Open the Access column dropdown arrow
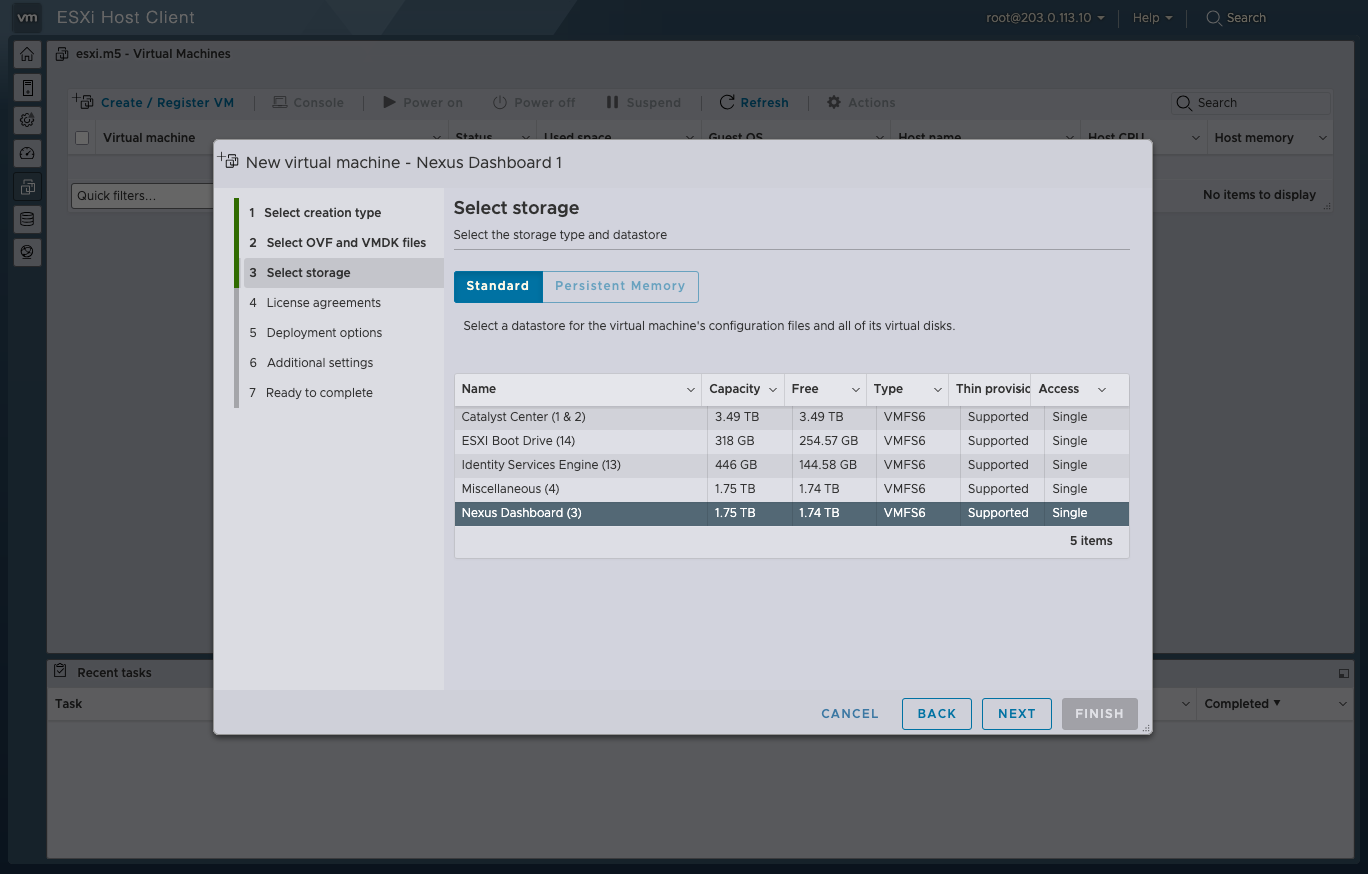 (1102, 389)
